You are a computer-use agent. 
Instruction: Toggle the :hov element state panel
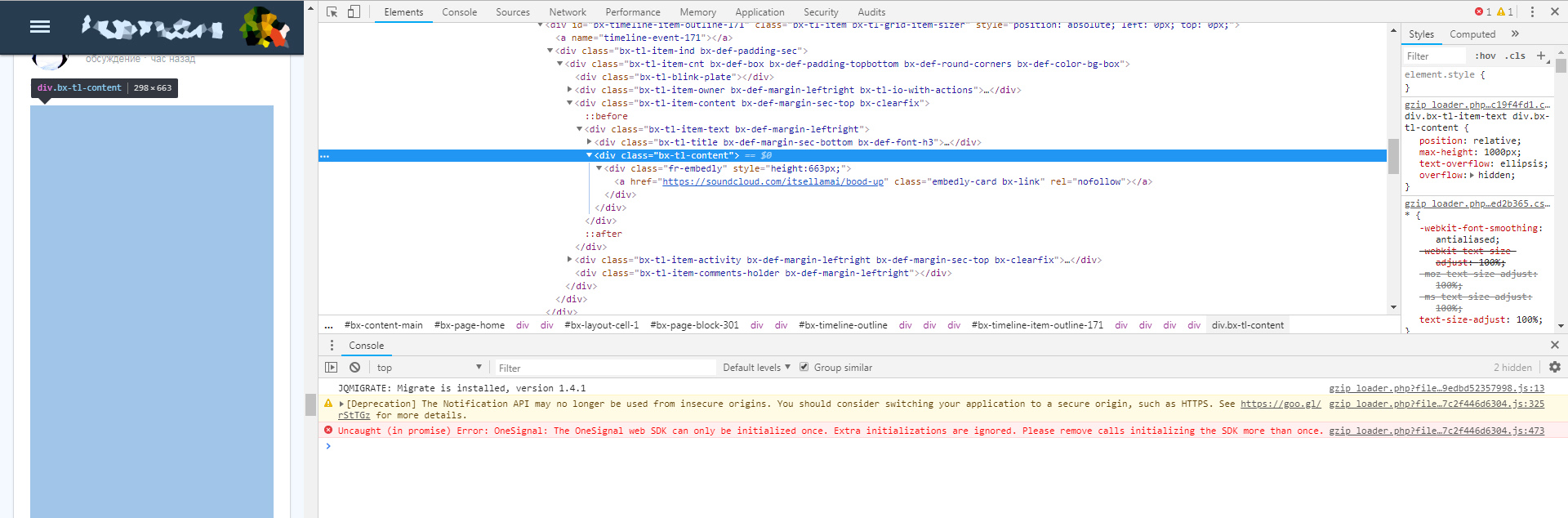(1485, 56)
